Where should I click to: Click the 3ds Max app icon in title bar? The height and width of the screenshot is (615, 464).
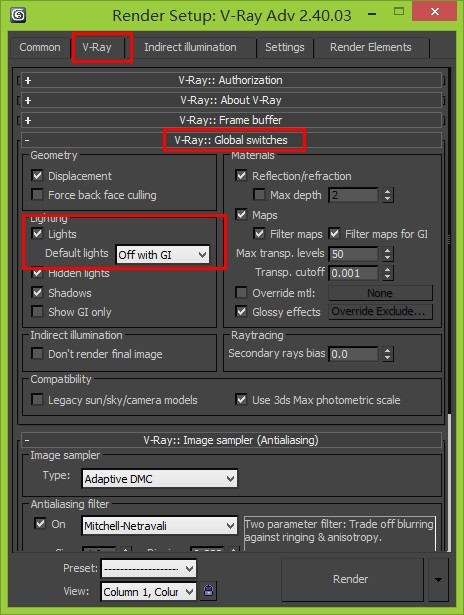click(x=18, y=15)
